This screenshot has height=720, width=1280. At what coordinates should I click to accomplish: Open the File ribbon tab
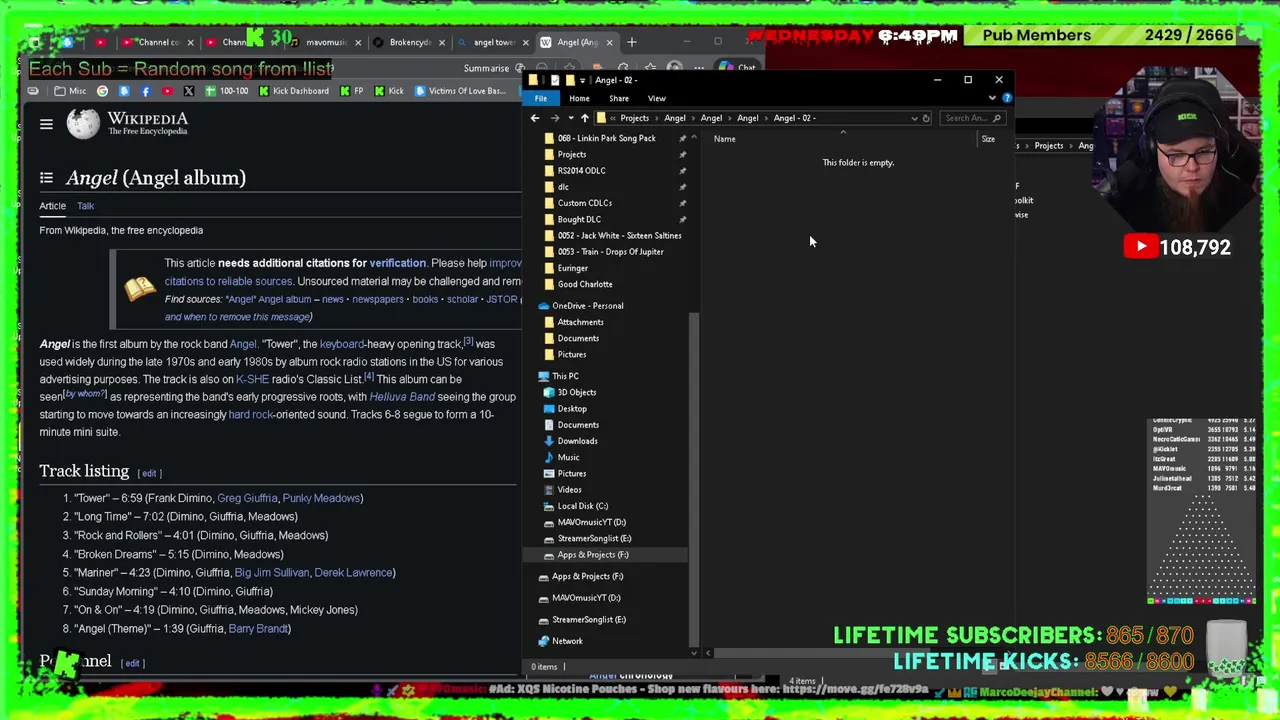tap(541, 98)
